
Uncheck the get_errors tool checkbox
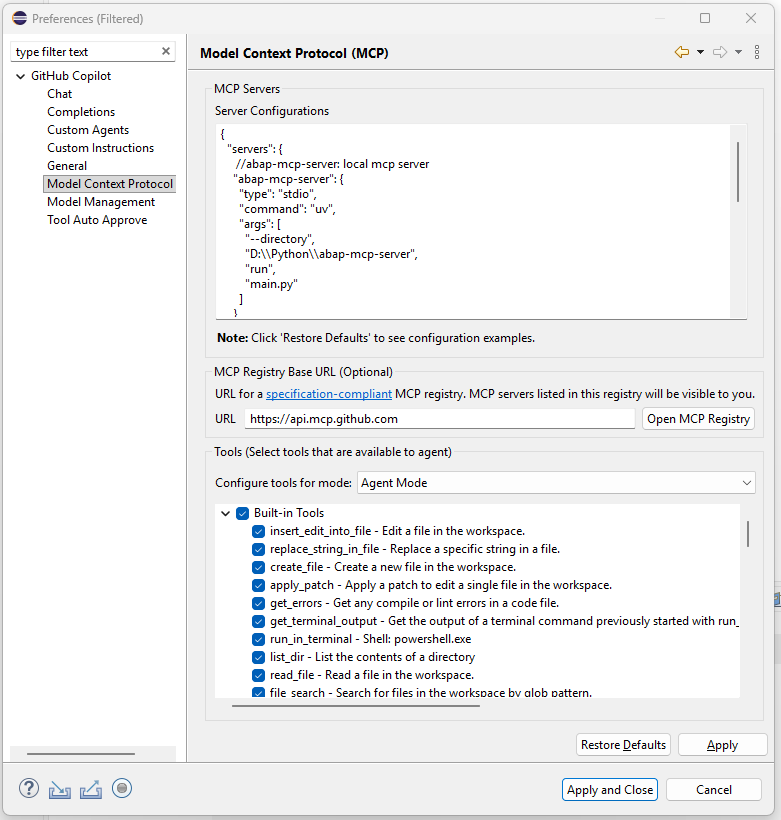pyautogui.click(x=258, y=603)
